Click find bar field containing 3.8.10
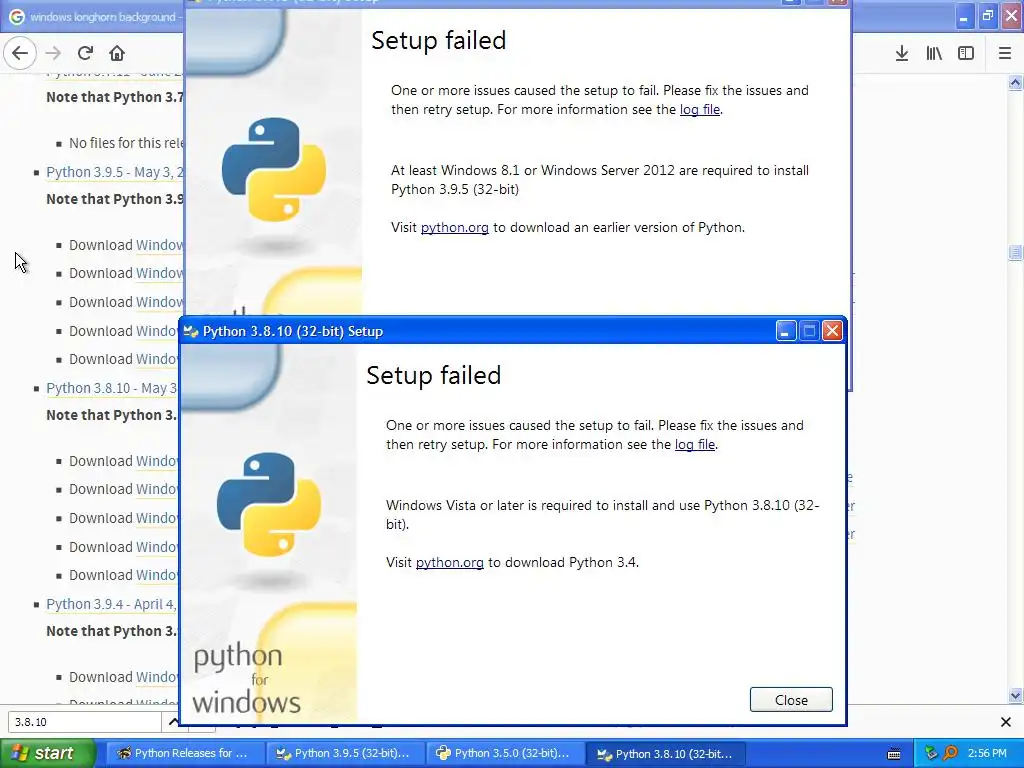 (x=84, y=722)
